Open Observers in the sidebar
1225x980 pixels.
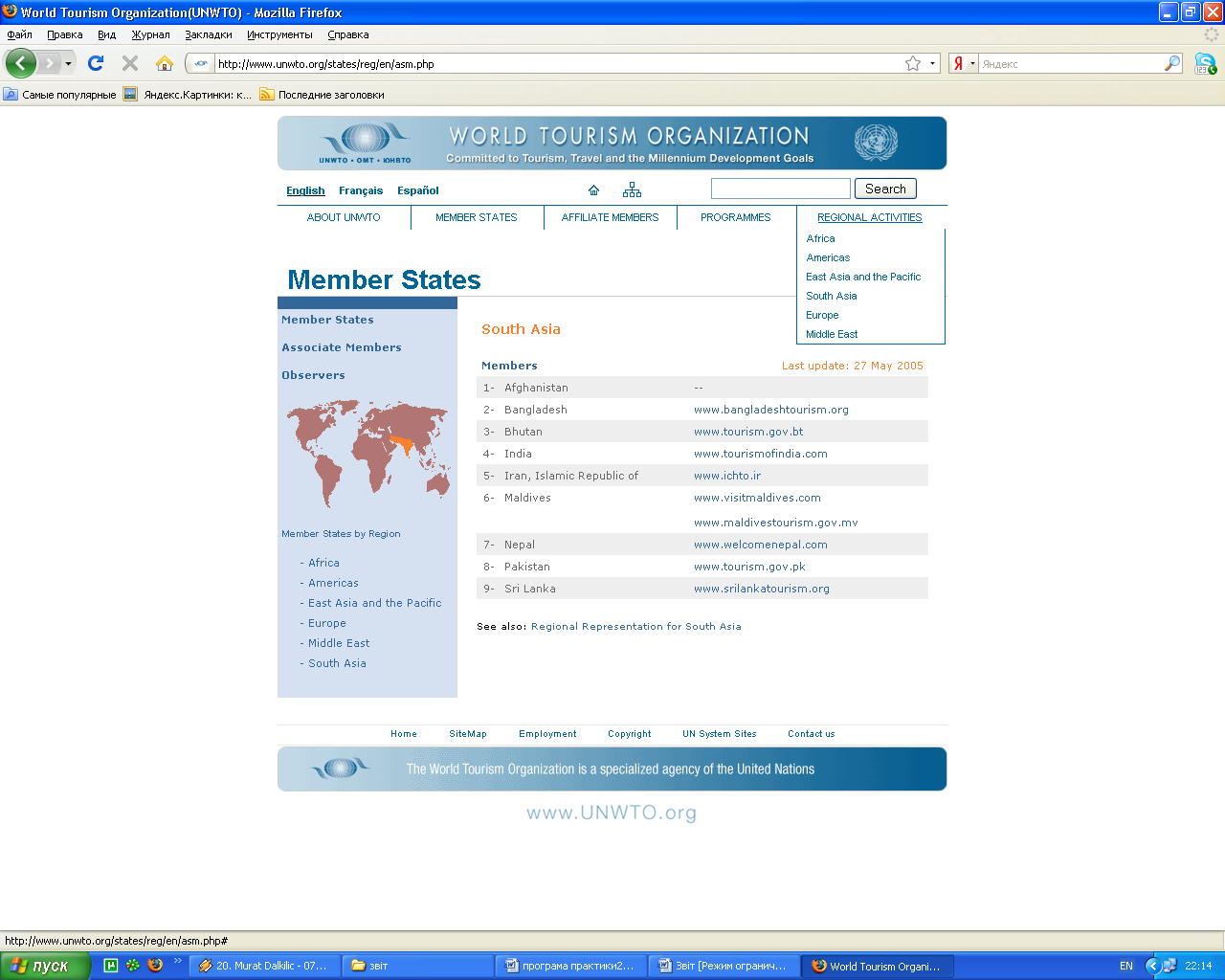click(x=313, y=375)
